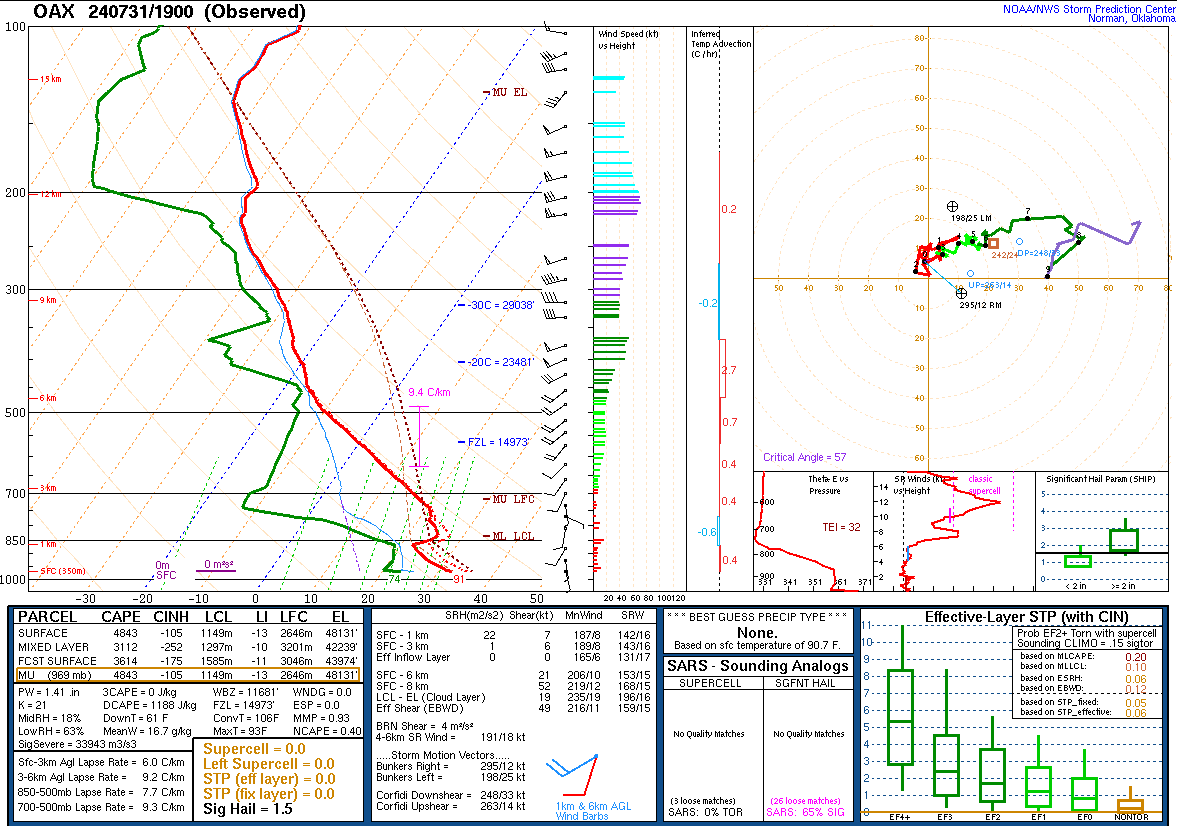Click 'NOAA/NWS Storm Prediction Center' header text
This screenshot has height=826, width=1177.
(1088, 9)
